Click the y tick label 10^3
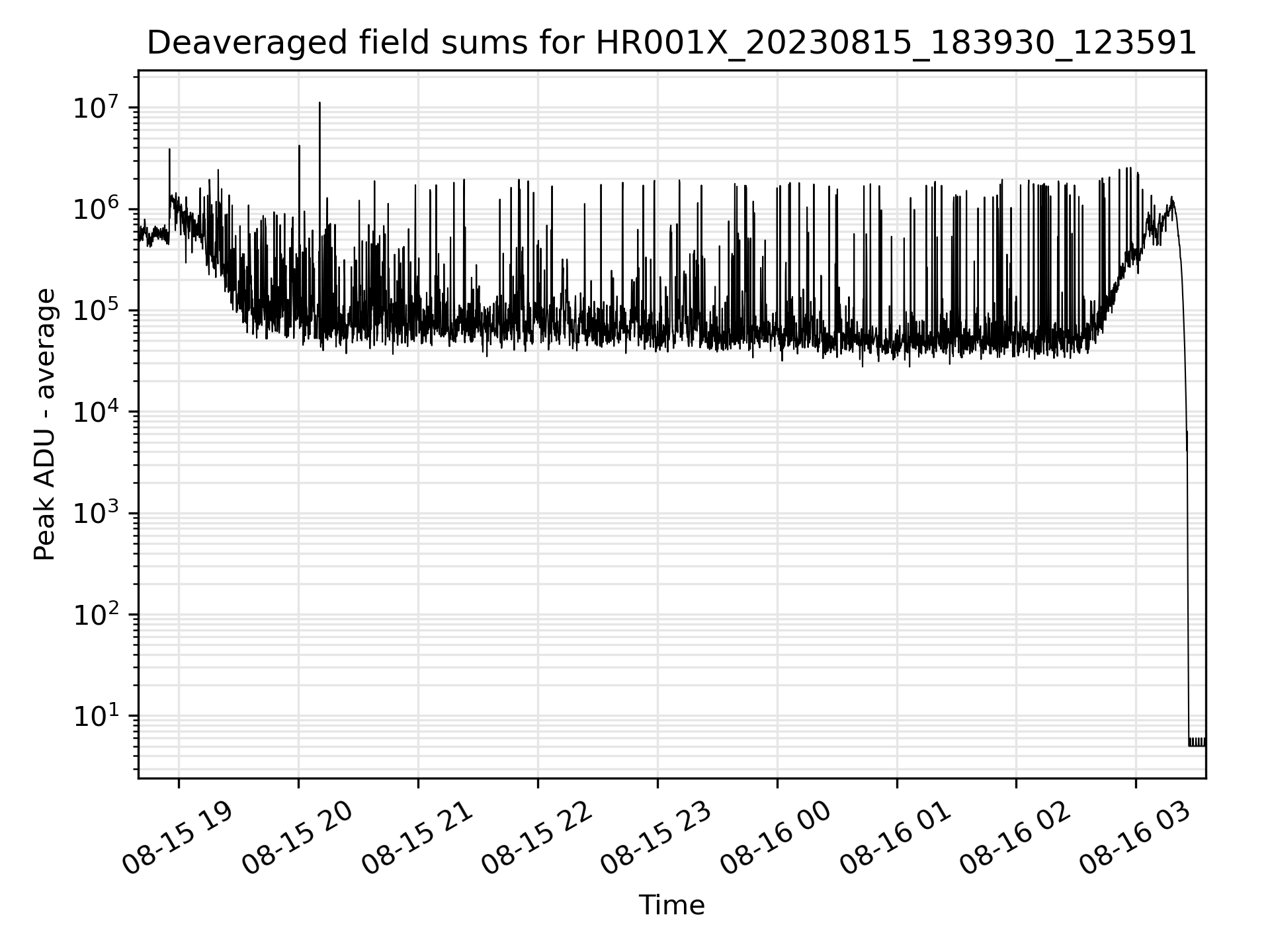This screenshot has height=952, width=1270. 95,513
